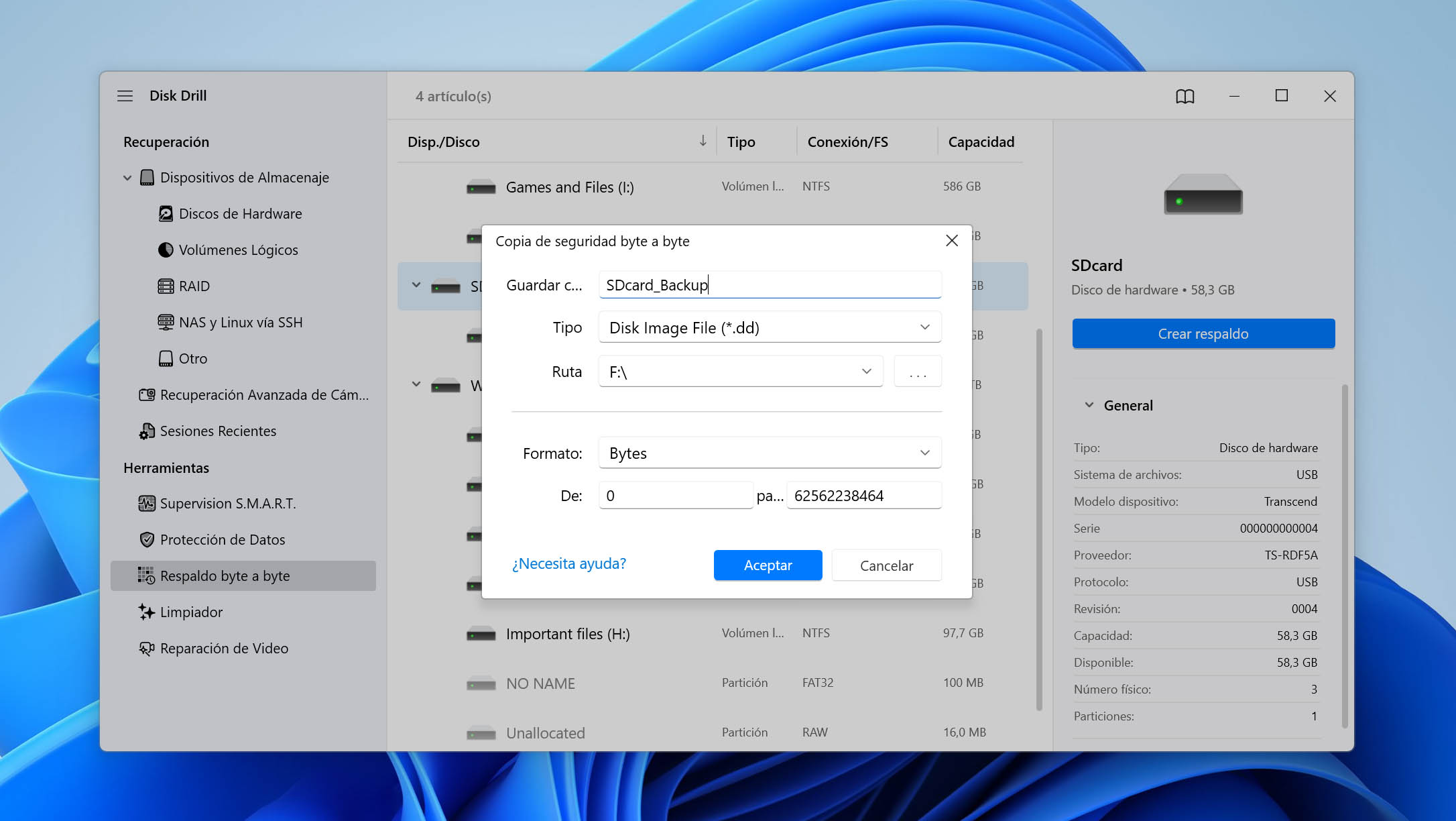Click the 000000000004 serial value
The height and width of the screenshot is (821, 1456).
click(1278, 529)
